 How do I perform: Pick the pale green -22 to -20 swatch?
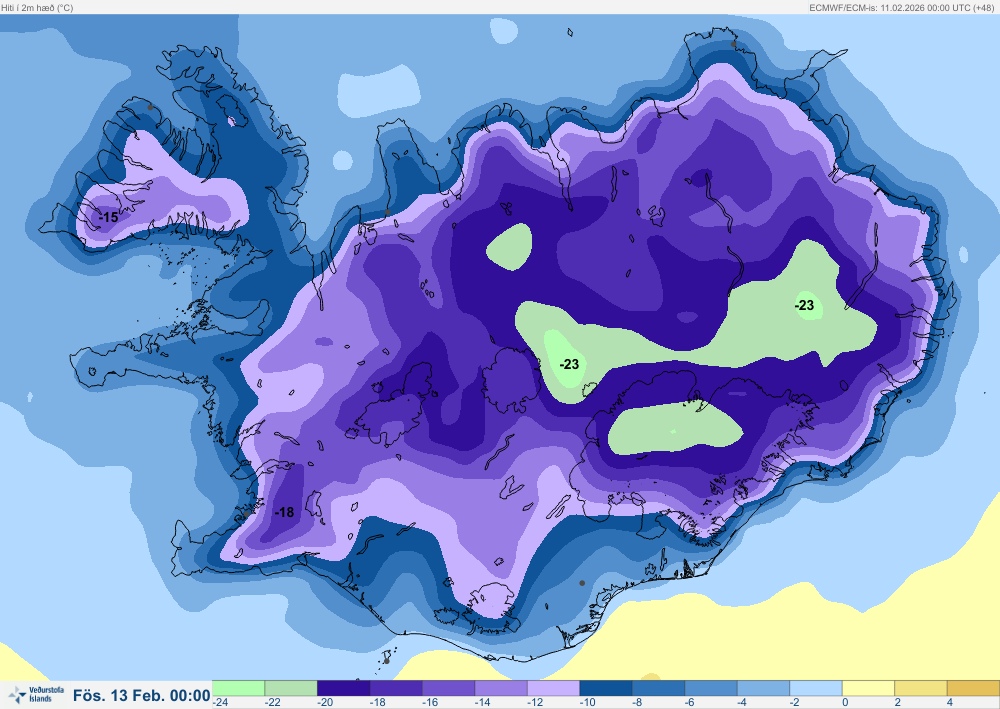click(290, 688)
